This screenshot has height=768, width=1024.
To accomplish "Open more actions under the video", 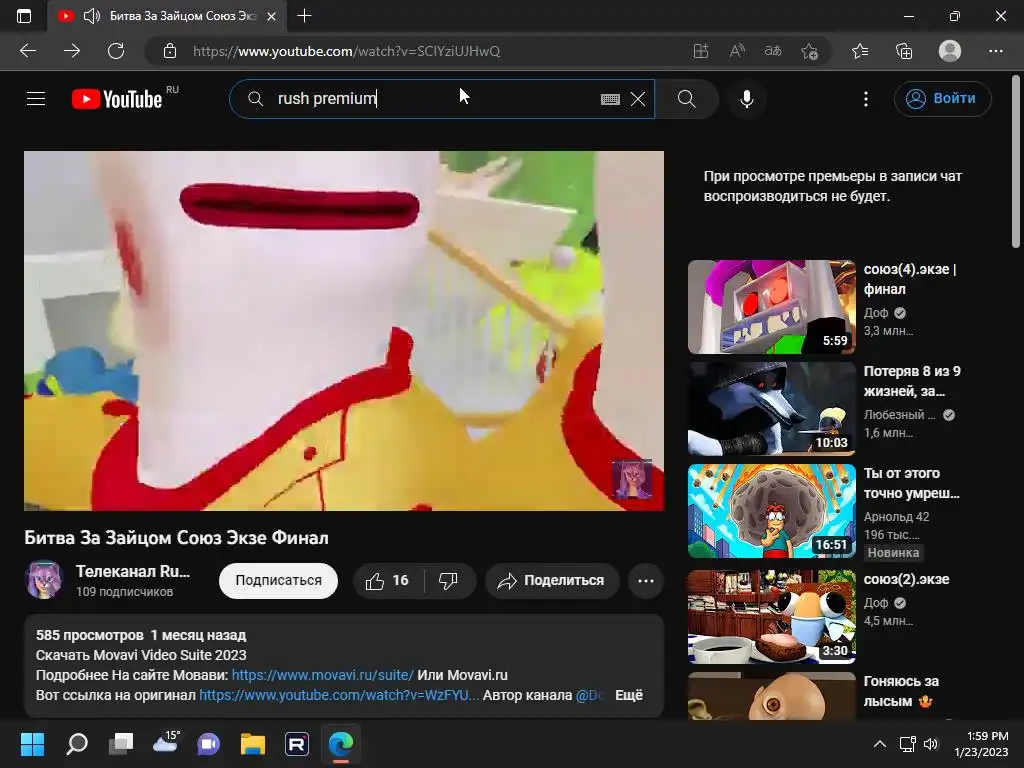I will [x=646, y=581].
